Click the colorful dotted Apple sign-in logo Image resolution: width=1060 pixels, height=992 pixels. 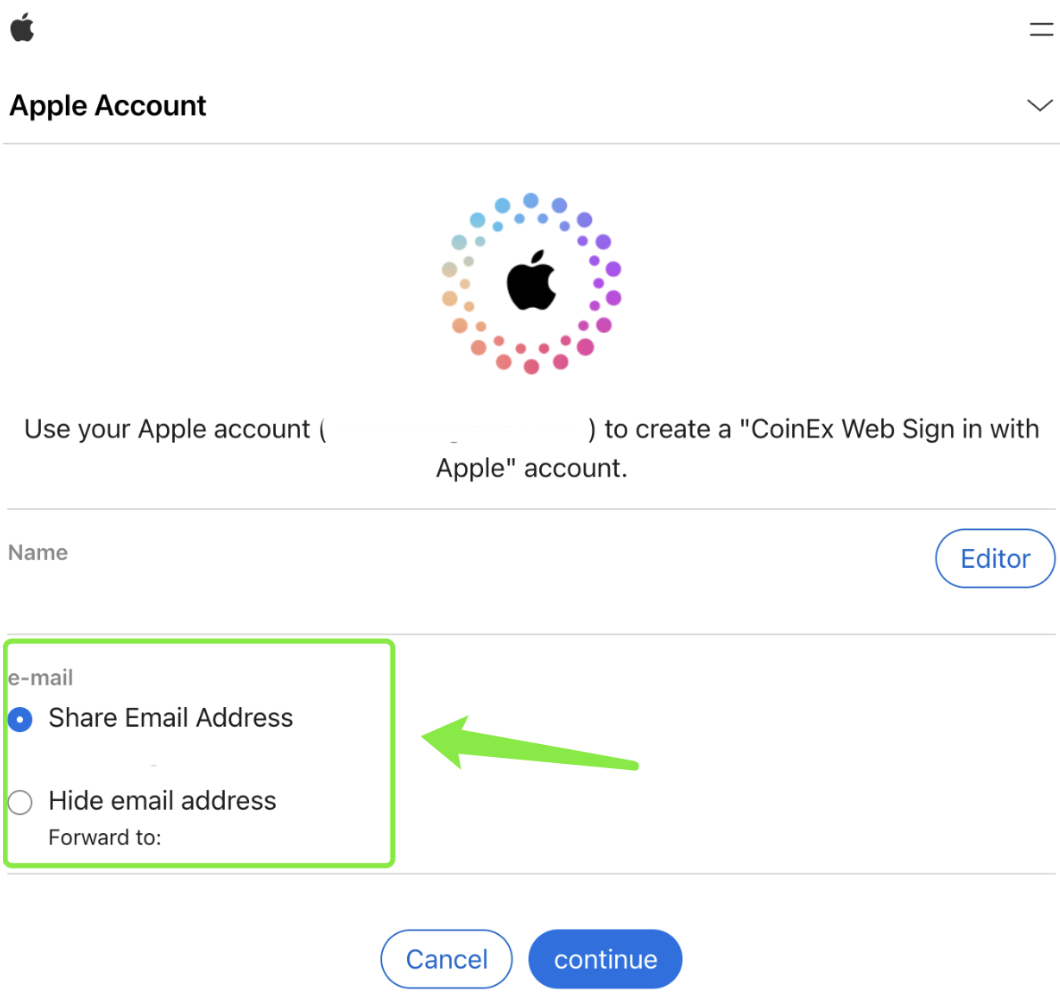tap(531, 283)
